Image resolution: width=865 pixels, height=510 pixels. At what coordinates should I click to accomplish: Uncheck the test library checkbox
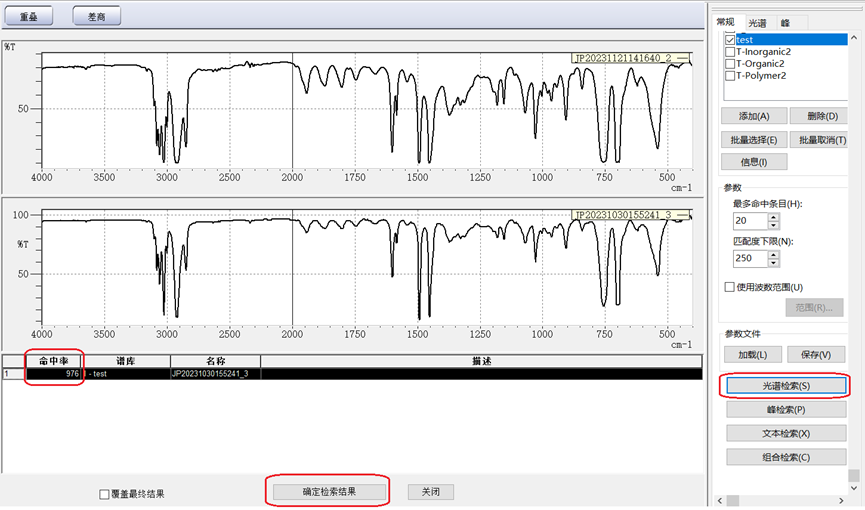729,40
